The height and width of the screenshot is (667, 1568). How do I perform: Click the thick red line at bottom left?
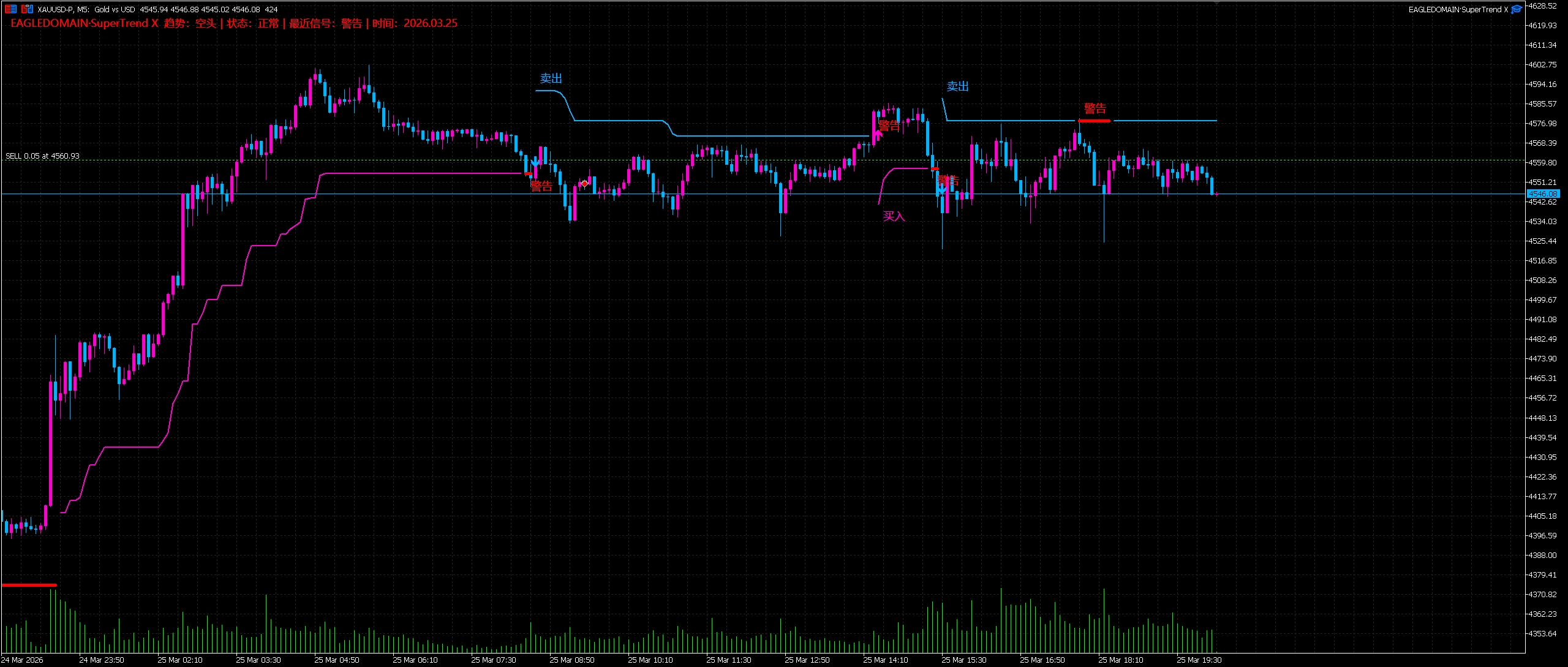pos(29,586)
